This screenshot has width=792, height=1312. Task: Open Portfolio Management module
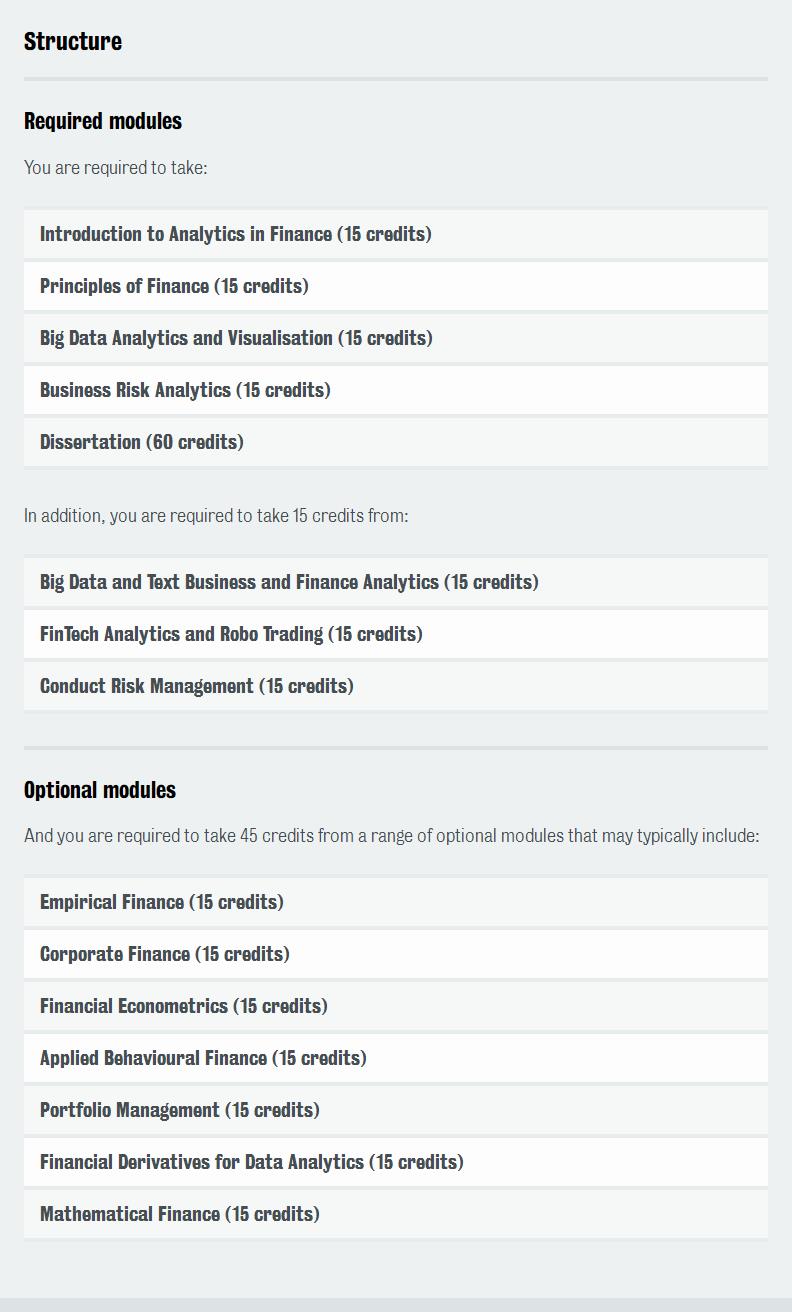coord(396,1110)
